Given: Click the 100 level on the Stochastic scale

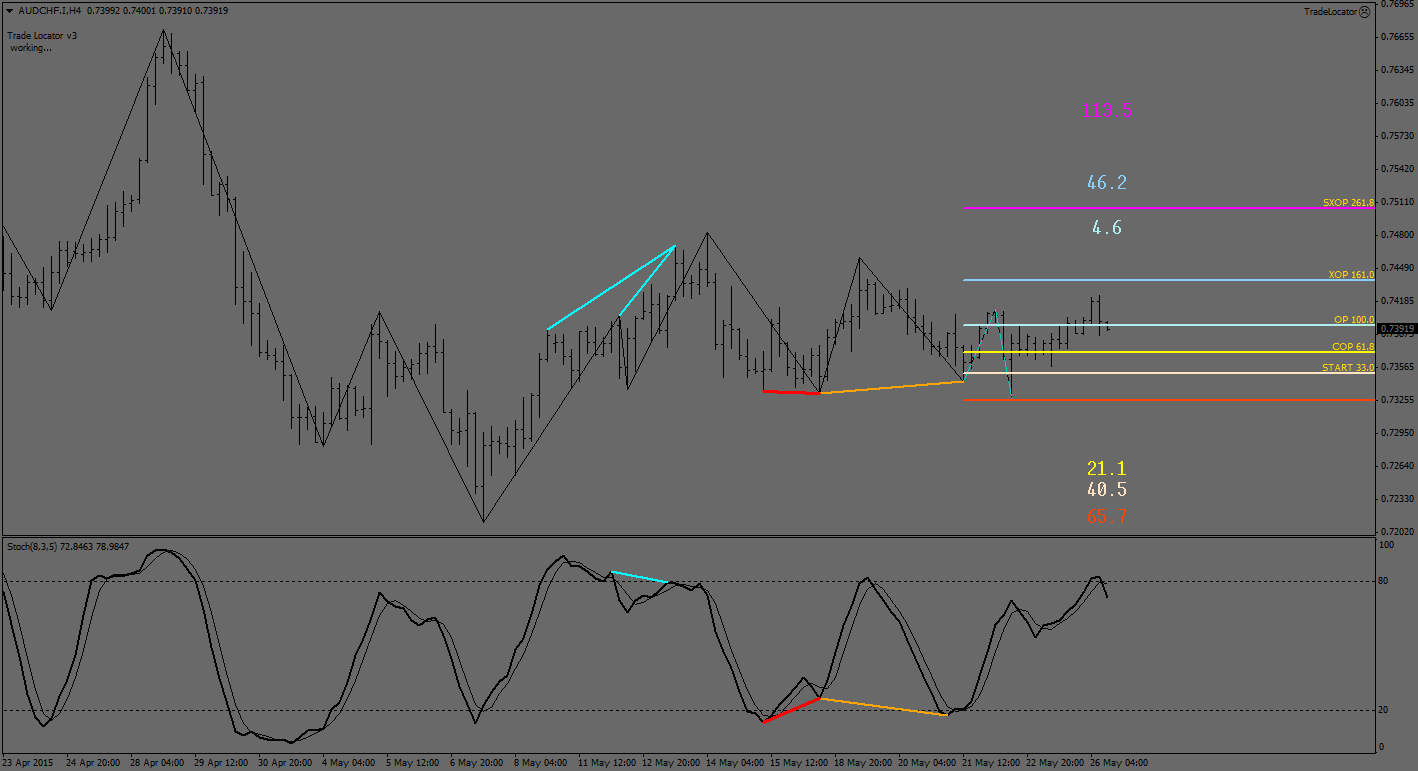Looking at the screenshot, I should click(1387, 545).
